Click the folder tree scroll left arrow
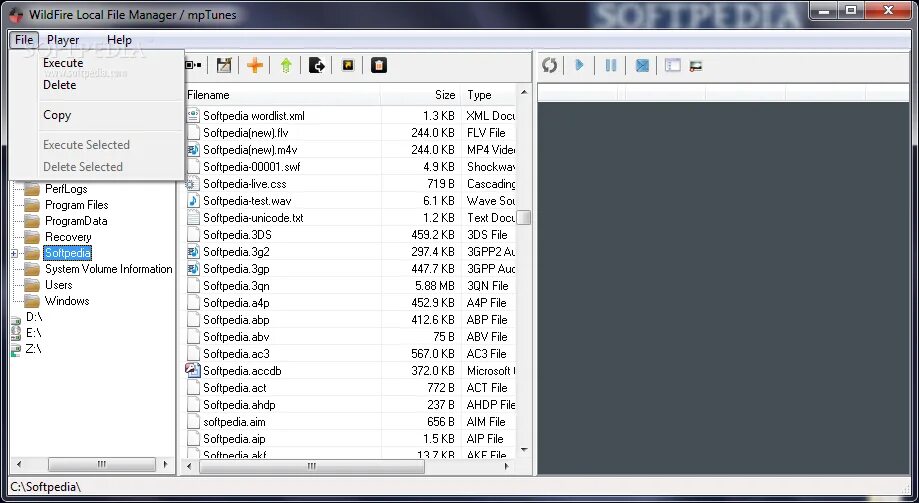 19,464
